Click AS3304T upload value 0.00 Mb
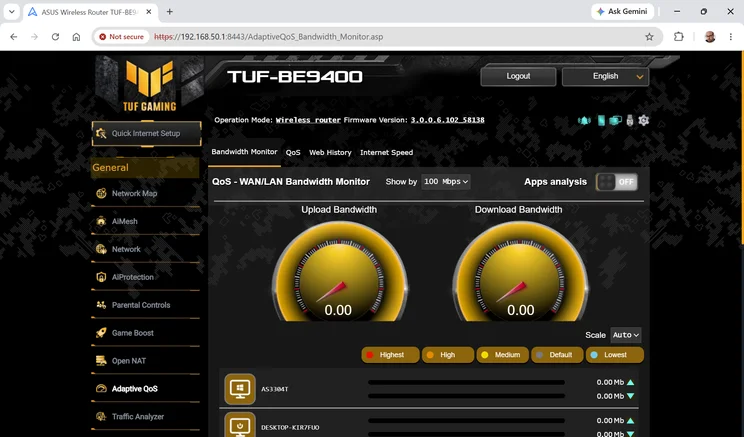 (610, 382)
